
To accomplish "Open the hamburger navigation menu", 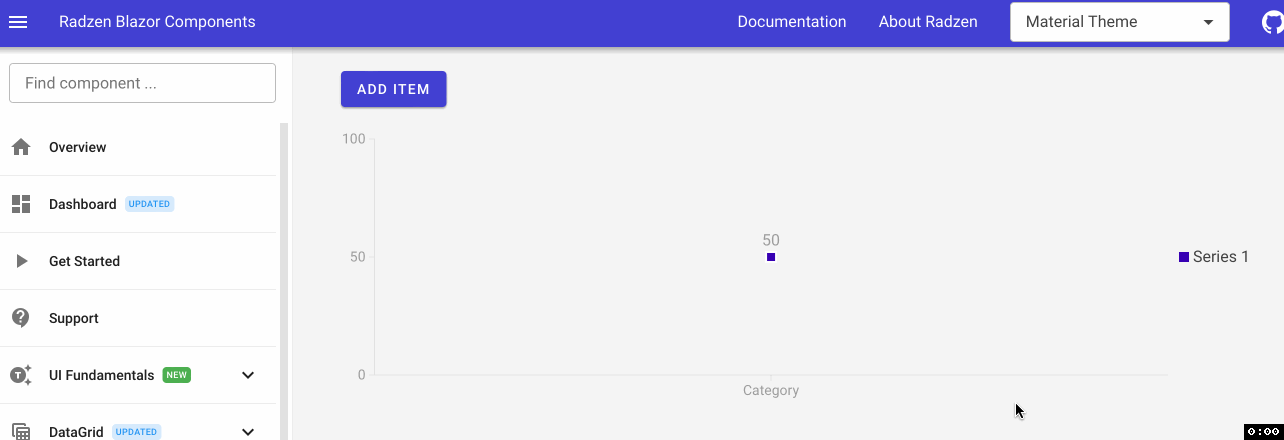I will 18,22.
